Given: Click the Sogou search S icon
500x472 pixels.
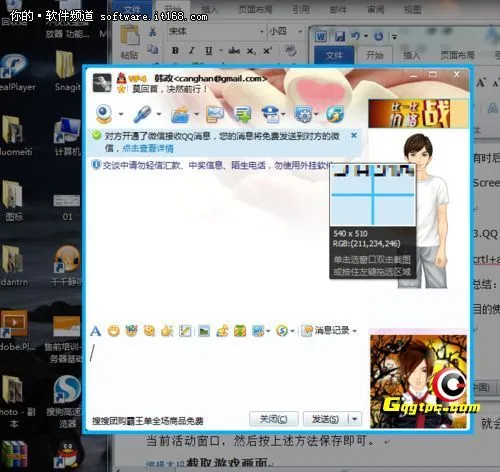Looking at the screenshot, I should (282, 331).
